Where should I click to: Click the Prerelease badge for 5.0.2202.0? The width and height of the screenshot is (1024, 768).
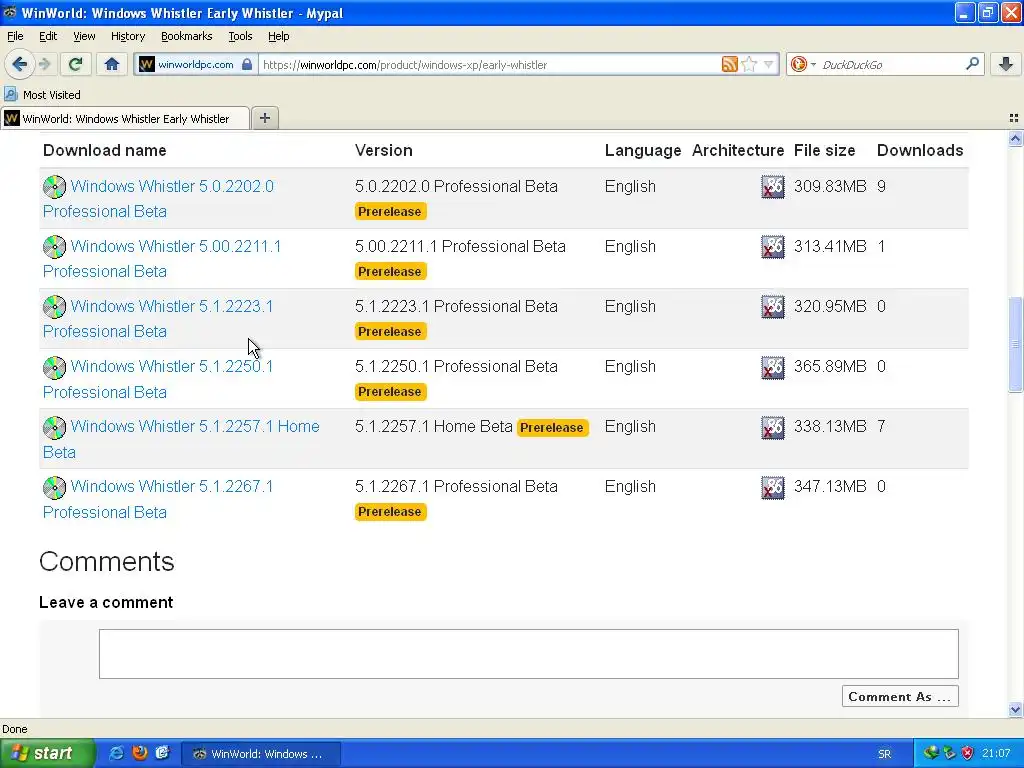pyautogui.click(x=391, y=212)
